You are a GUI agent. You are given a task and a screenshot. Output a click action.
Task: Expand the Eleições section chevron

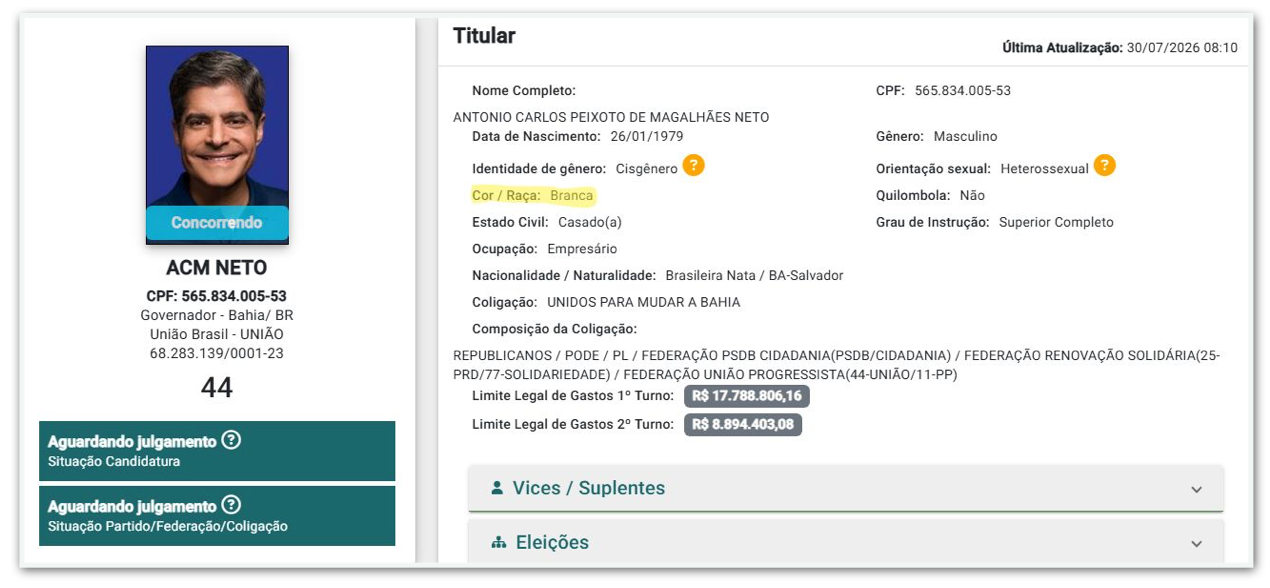(1196, 543)
